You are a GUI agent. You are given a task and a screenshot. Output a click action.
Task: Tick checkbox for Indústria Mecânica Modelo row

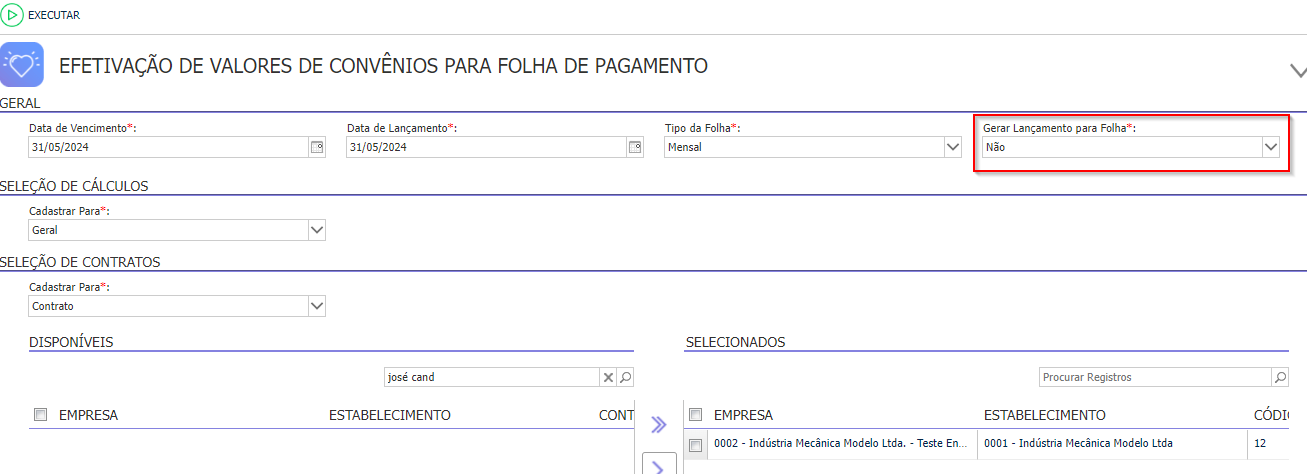click(x=696, y=444)
